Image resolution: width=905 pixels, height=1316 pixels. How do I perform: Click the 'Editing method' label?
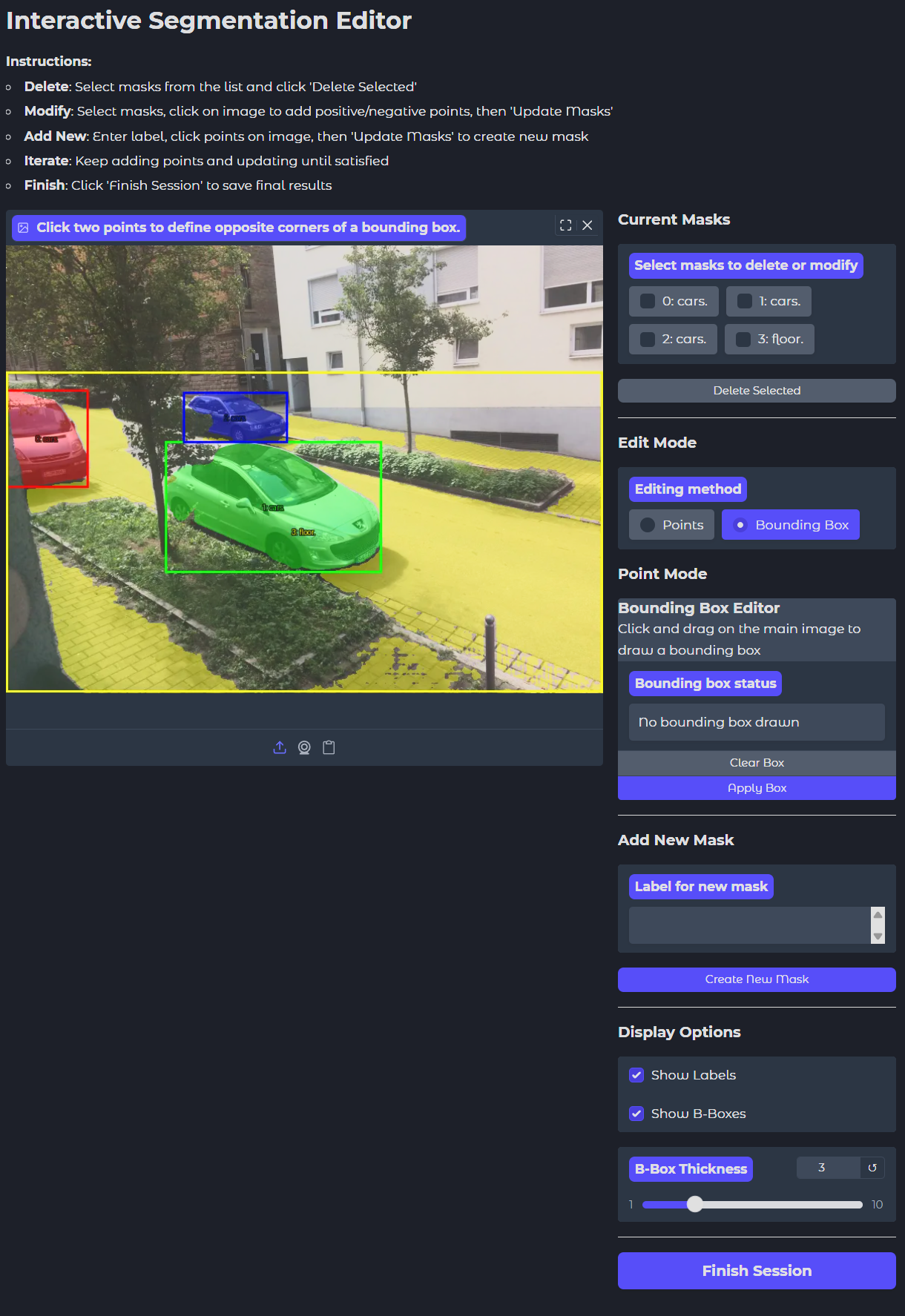coord(688,489)
